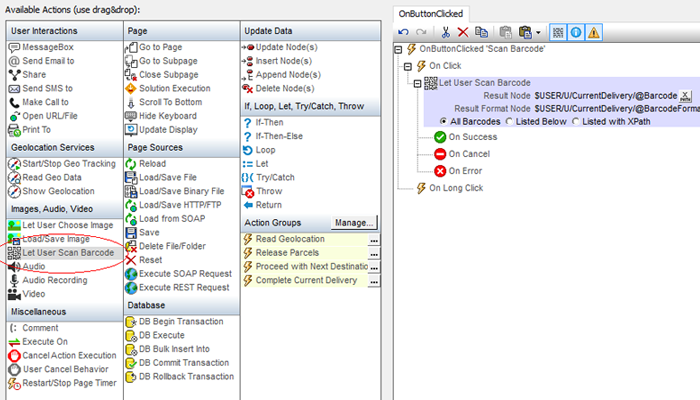Select the On Long Click event
Viewport: 700px width, 400px height.
(458, 187)
